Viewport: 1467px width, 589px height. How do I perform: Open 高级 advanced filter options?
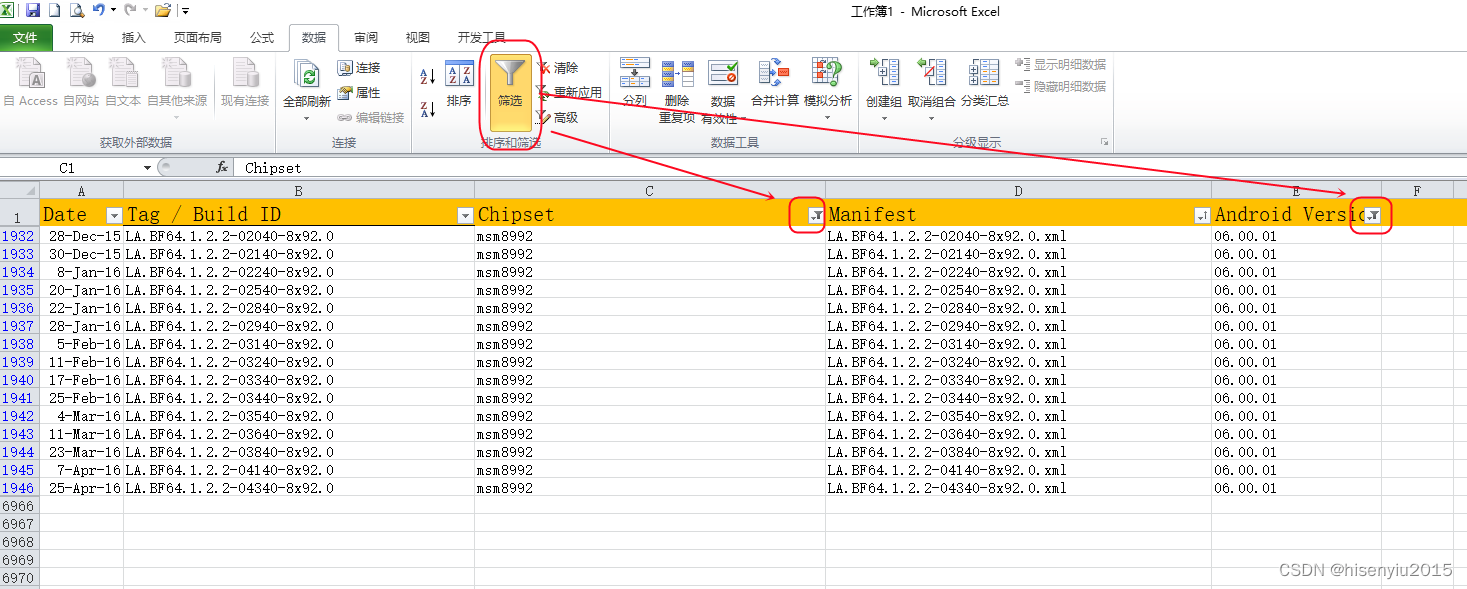click(557, 118)
